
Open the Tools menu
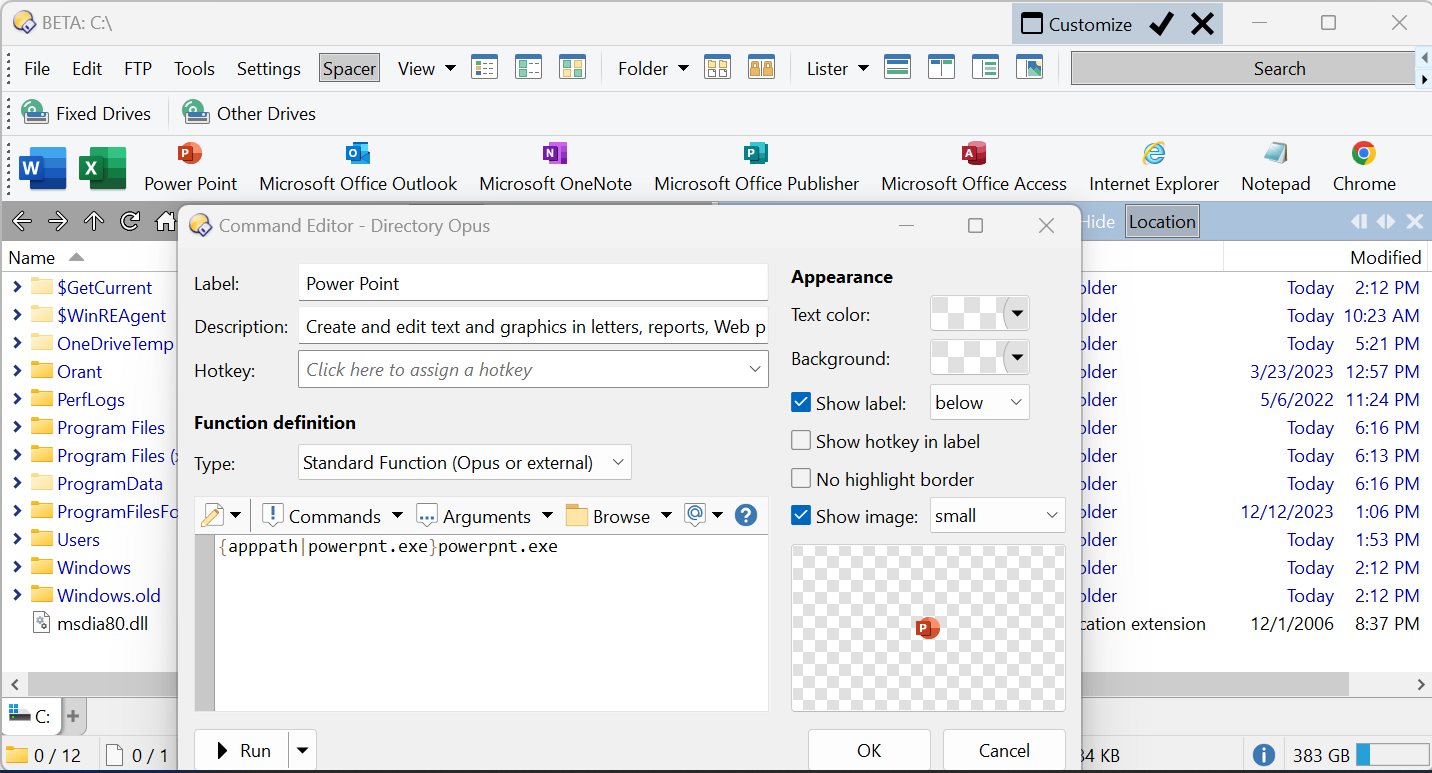point(194,68)
